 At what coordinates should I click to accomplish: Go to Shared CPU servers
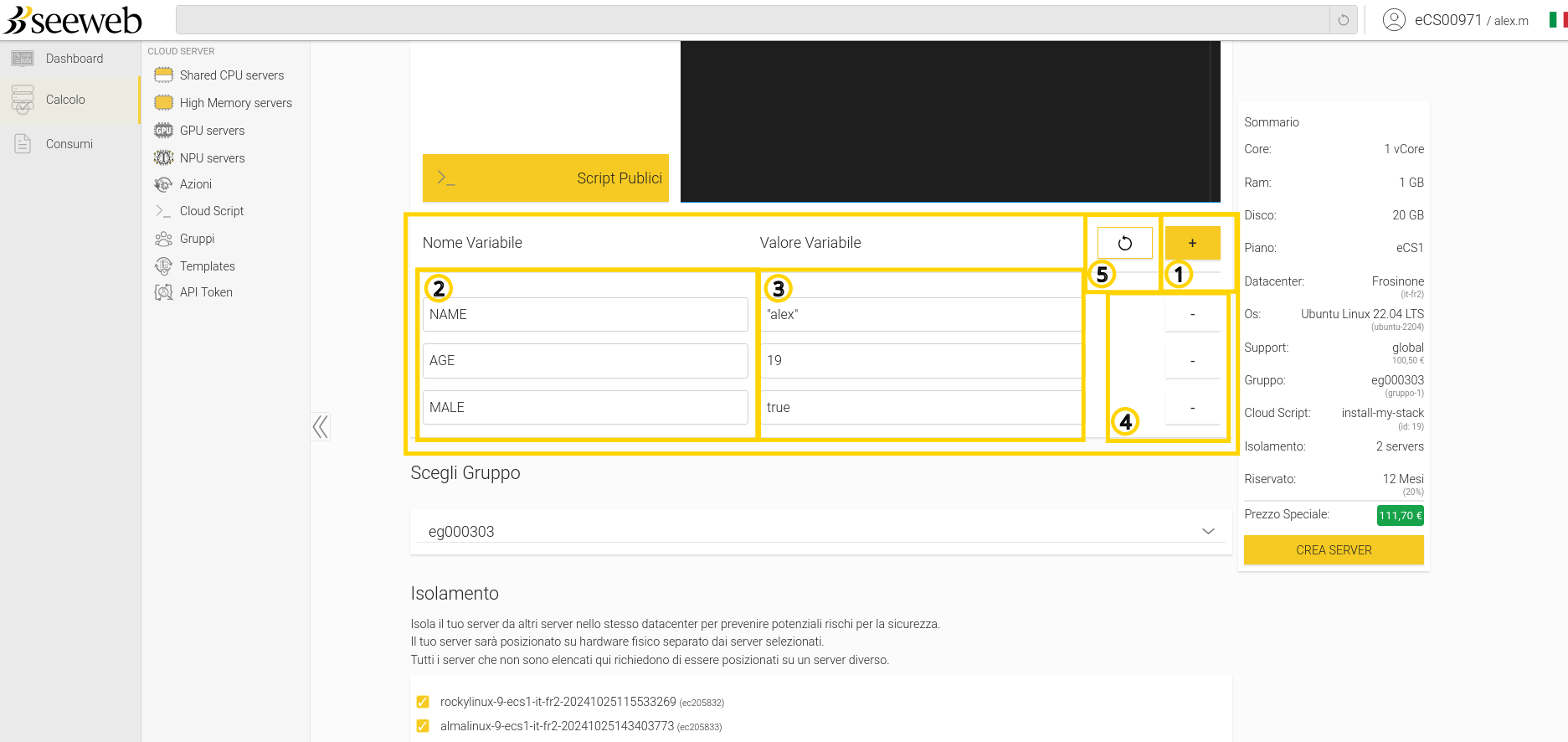click(x=232, y=75)
